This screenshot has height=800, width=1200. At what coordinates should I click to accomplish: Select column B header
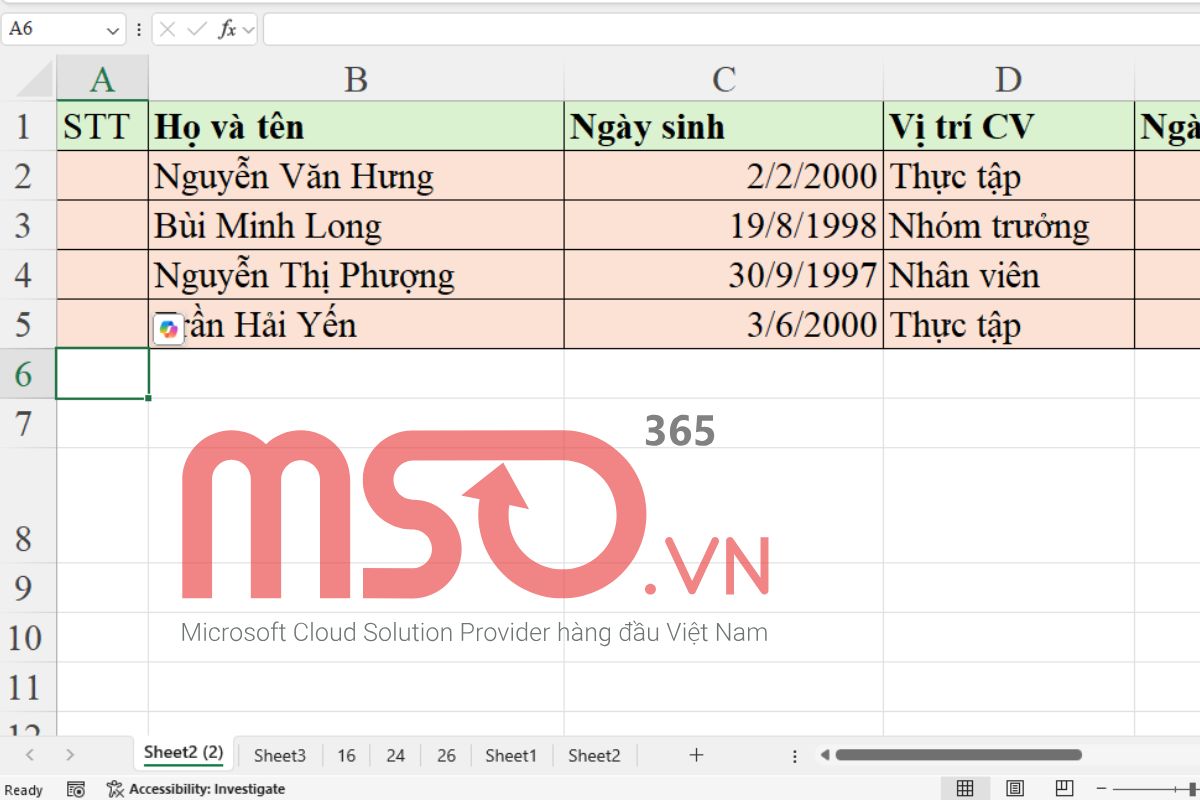pyautogui.click(x=356, y=78)
